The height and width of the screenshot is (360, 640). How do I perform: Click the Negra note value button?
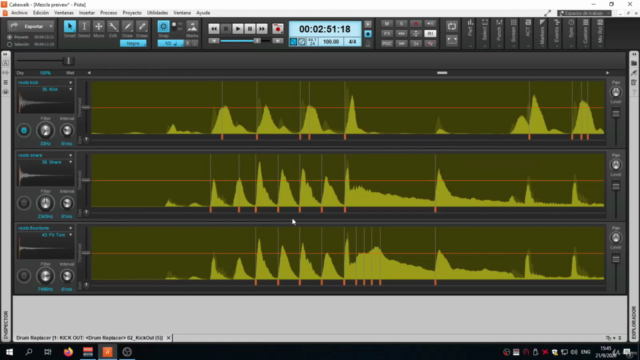[133, 43]
